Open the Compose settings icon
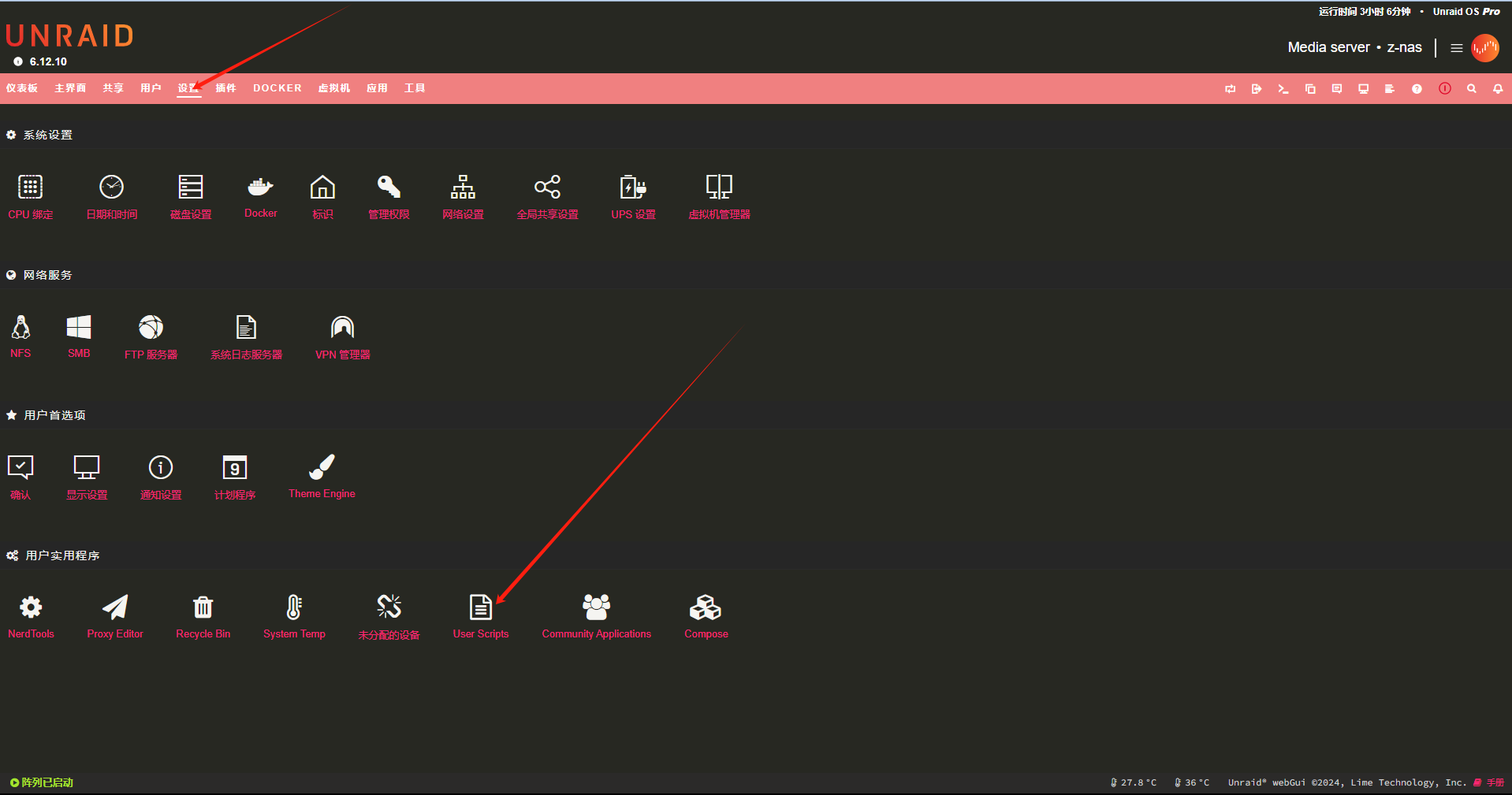Screen dimensions: 1512x795 pos(706,615)
